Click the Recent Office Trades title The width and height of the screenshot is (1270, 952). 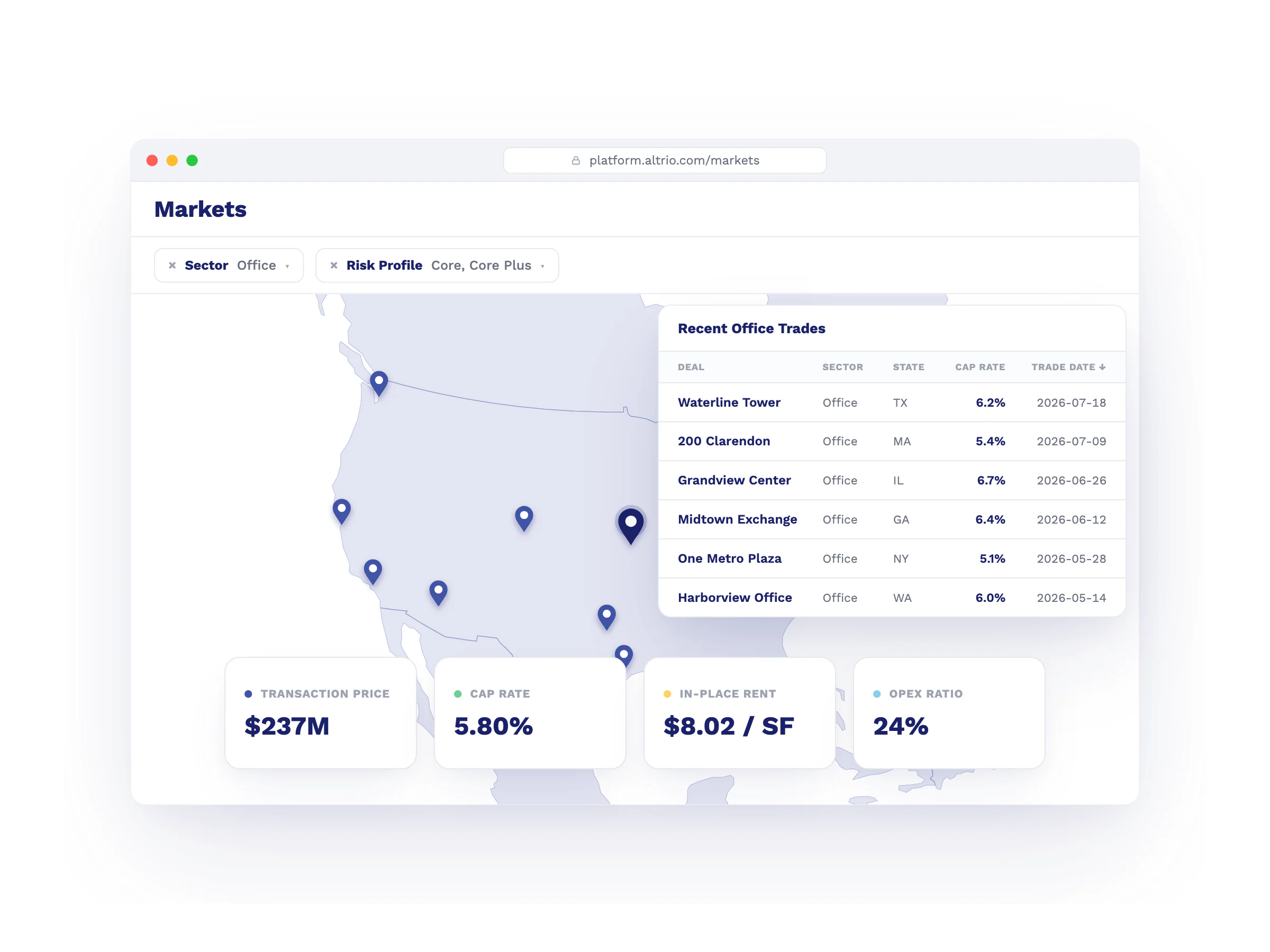pos(751,328)
